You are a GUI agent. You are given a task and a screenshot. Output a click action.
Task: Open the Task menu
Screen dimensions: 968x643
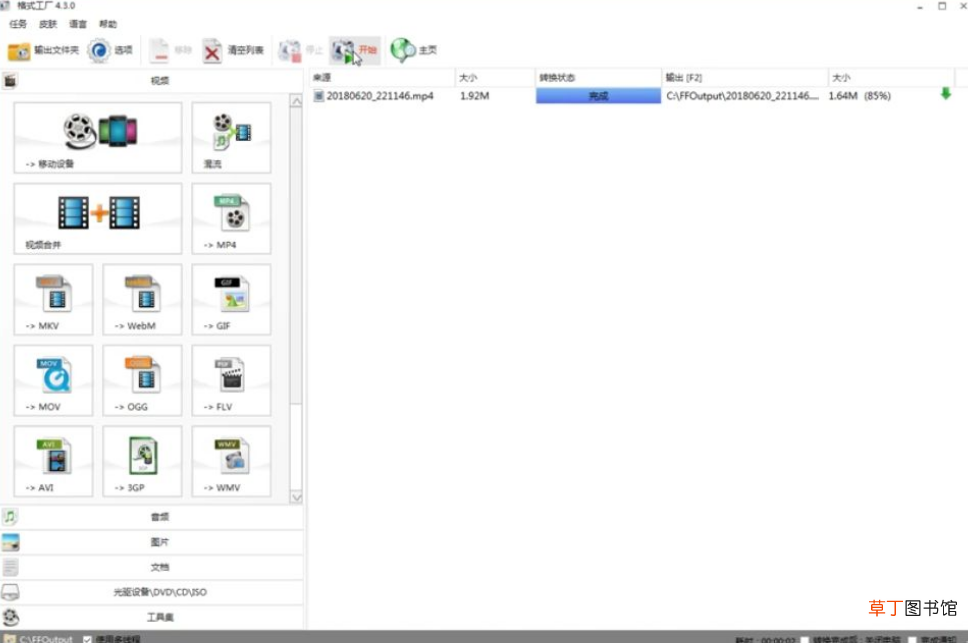[18, 24]
